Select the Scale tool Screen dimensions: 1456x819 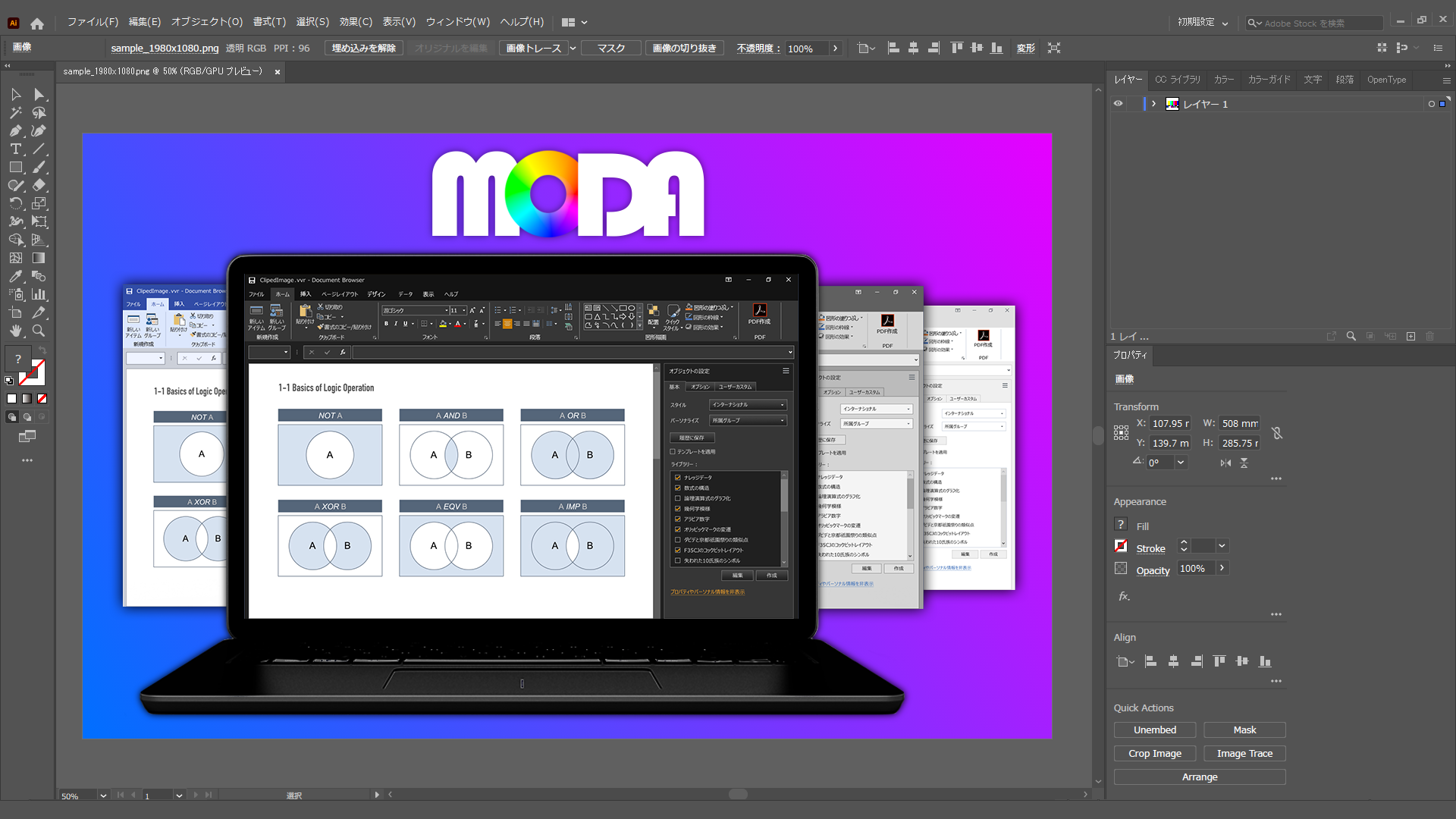coord(39,204)
